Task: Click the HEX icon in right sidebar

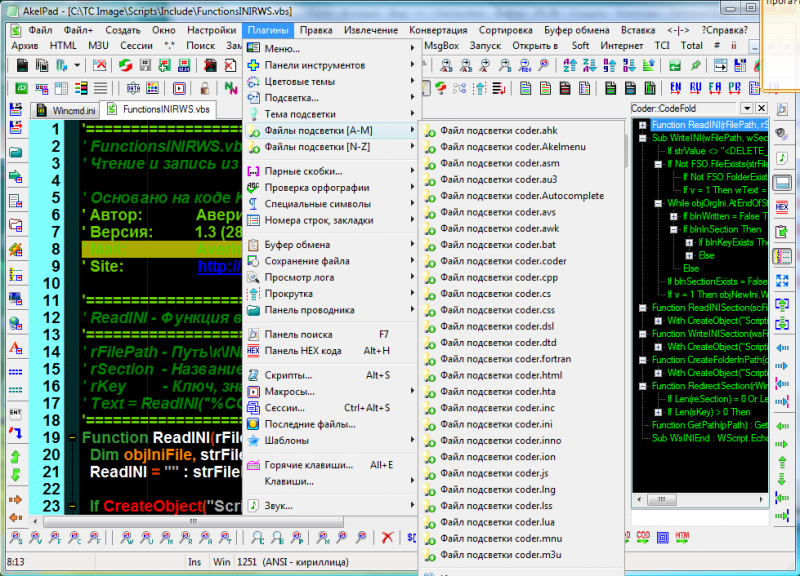Action: point(783,207)
